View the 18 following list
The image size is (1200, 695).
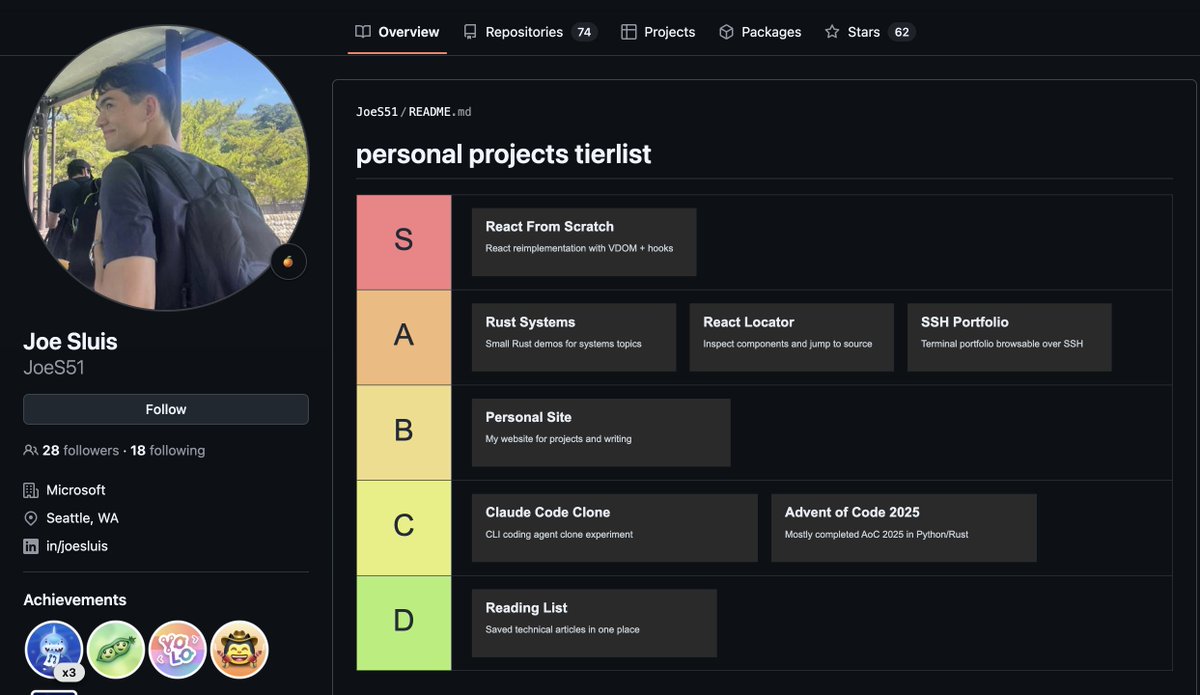tap(168, 451)
